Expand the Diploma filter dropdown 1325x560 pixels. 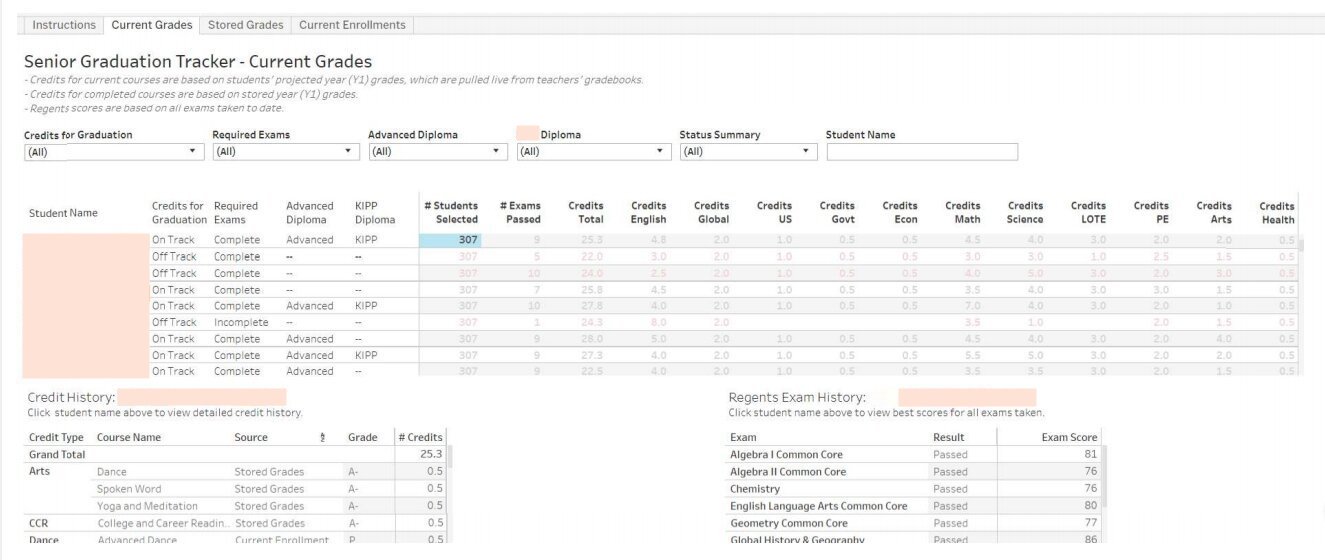click(x=594, y=152)
